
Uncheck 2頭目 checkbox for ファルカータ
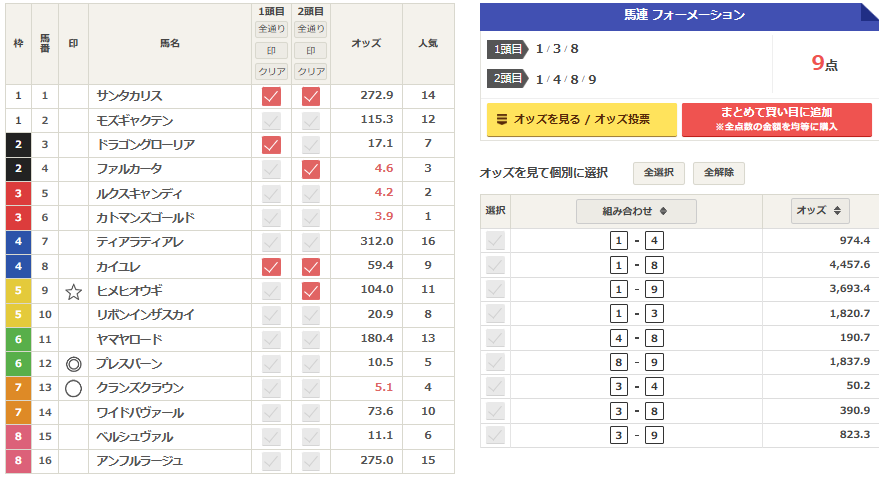pyautogui.click(x=311, y=169)
